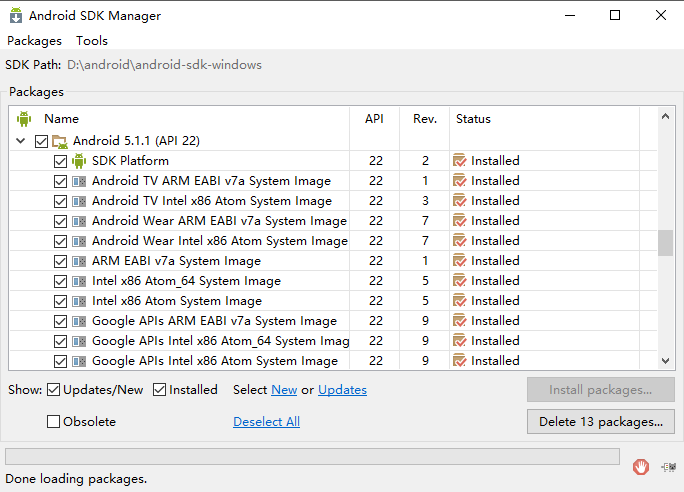Uncheck the Intel x86 Atom System Image checkbox
Image resolution: width=684 pixels, height=492 pixels.
tap(60, 301)
